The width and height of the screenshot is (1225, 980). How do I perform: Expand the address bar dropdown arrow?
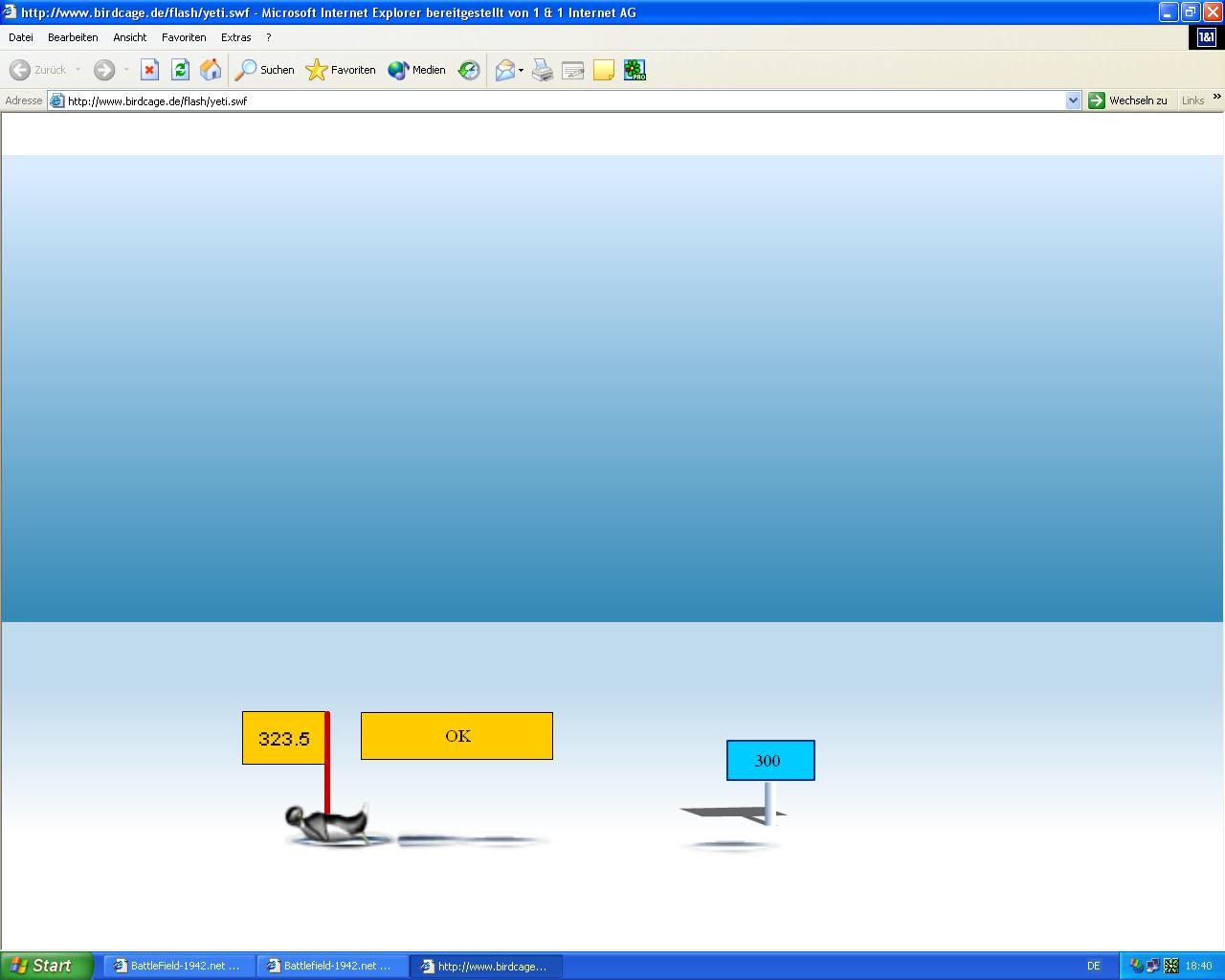1073,100
